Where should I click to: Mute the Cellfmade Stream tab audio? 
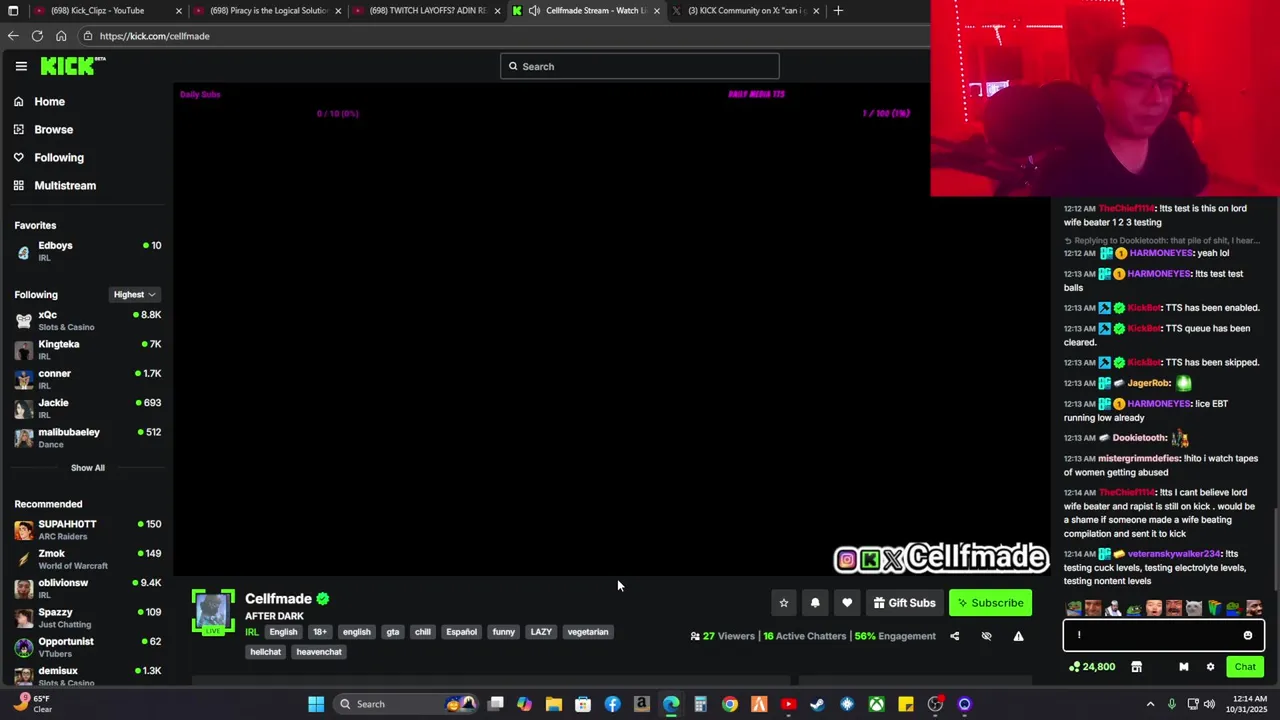click(x=535, y=11)
